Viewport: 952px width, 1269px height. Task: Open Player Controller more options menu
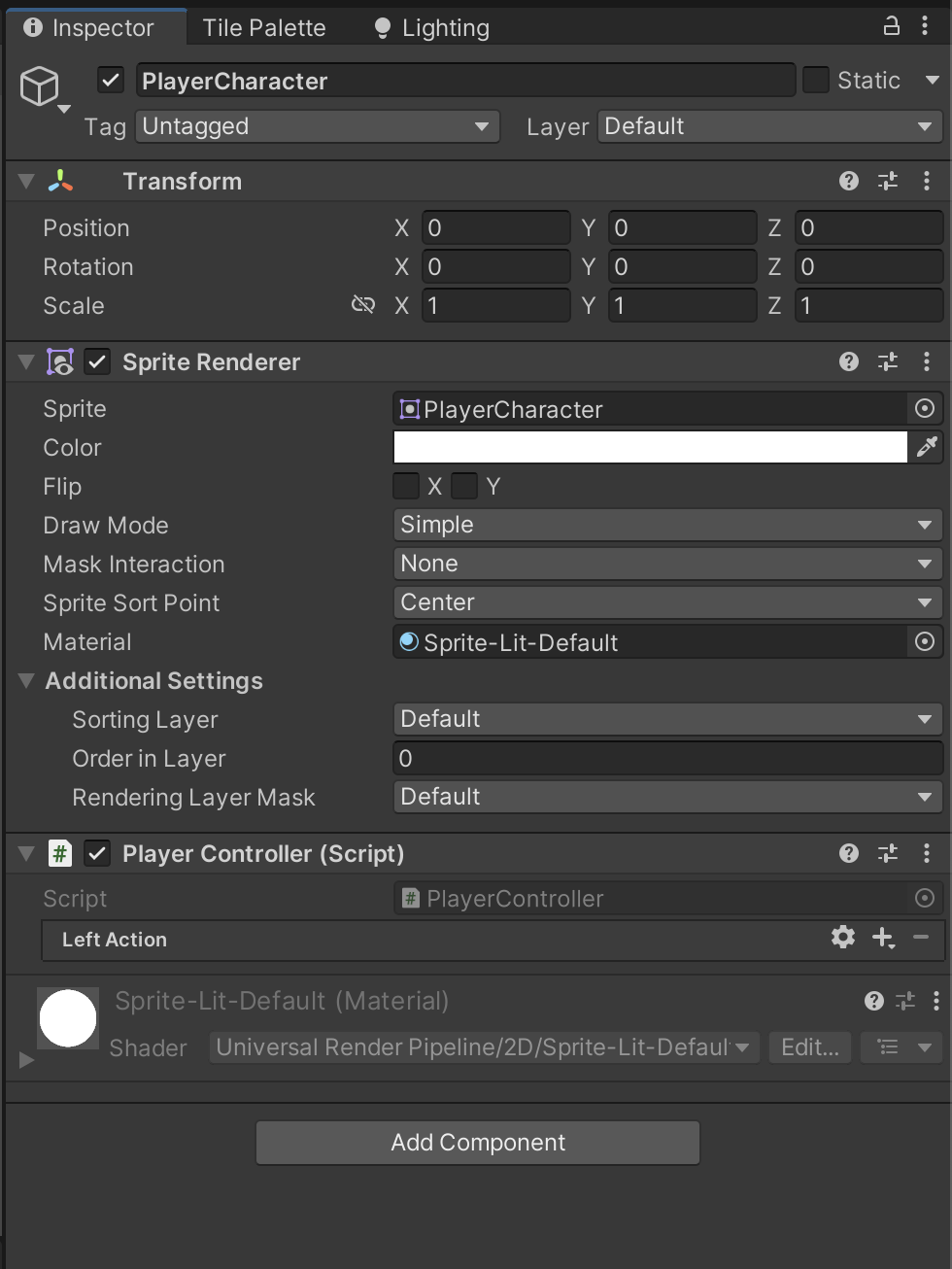point(927,853)
